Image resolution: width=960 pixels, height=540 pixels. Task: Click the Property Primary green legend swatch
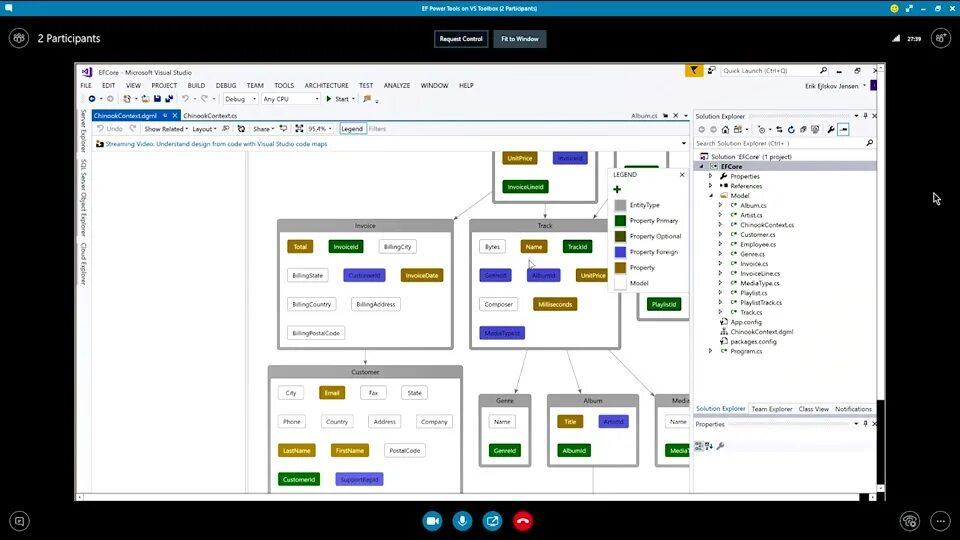coord(620,220)
